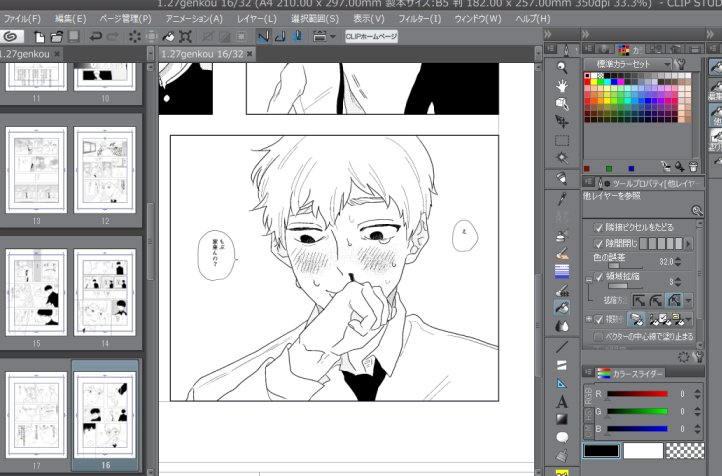The height and width of the screenshot is (476, 722).
Task: Enable ベクターの中心線で塗り止まる checkbox
Action: pos(598,337)
